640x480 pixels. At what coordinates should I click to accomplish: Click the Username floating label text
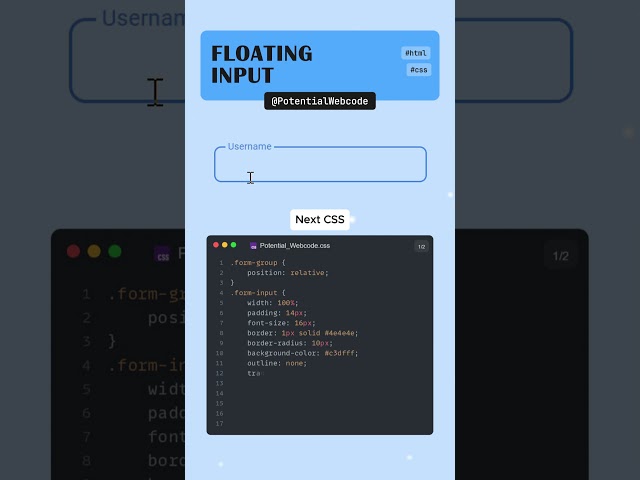249,147
